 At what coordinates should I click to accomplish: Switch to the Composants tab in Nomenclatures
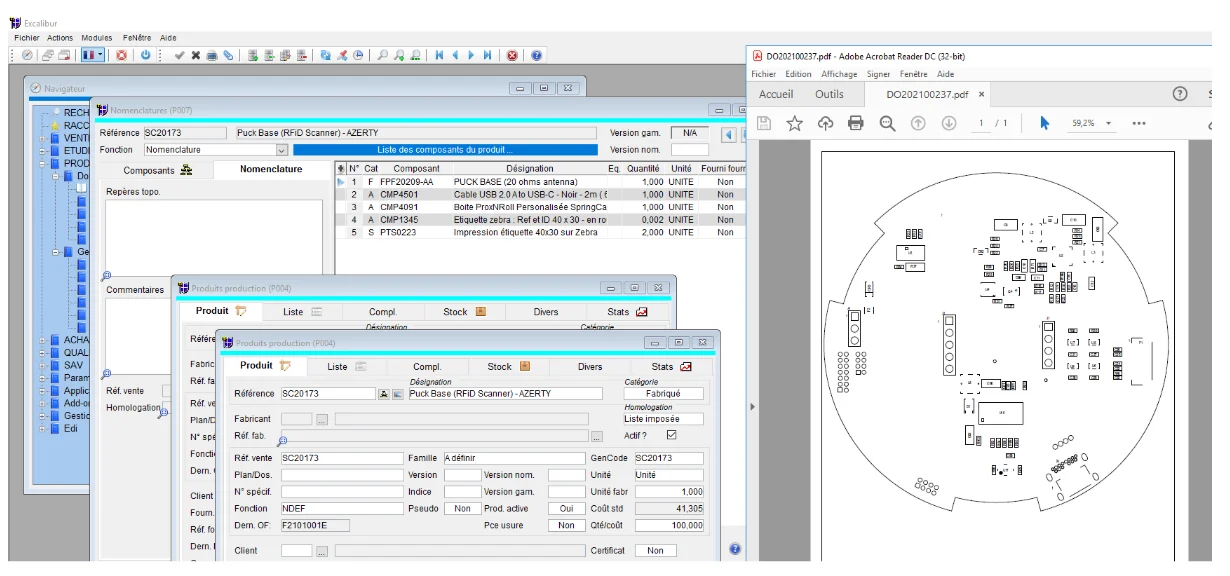[157, 170]
